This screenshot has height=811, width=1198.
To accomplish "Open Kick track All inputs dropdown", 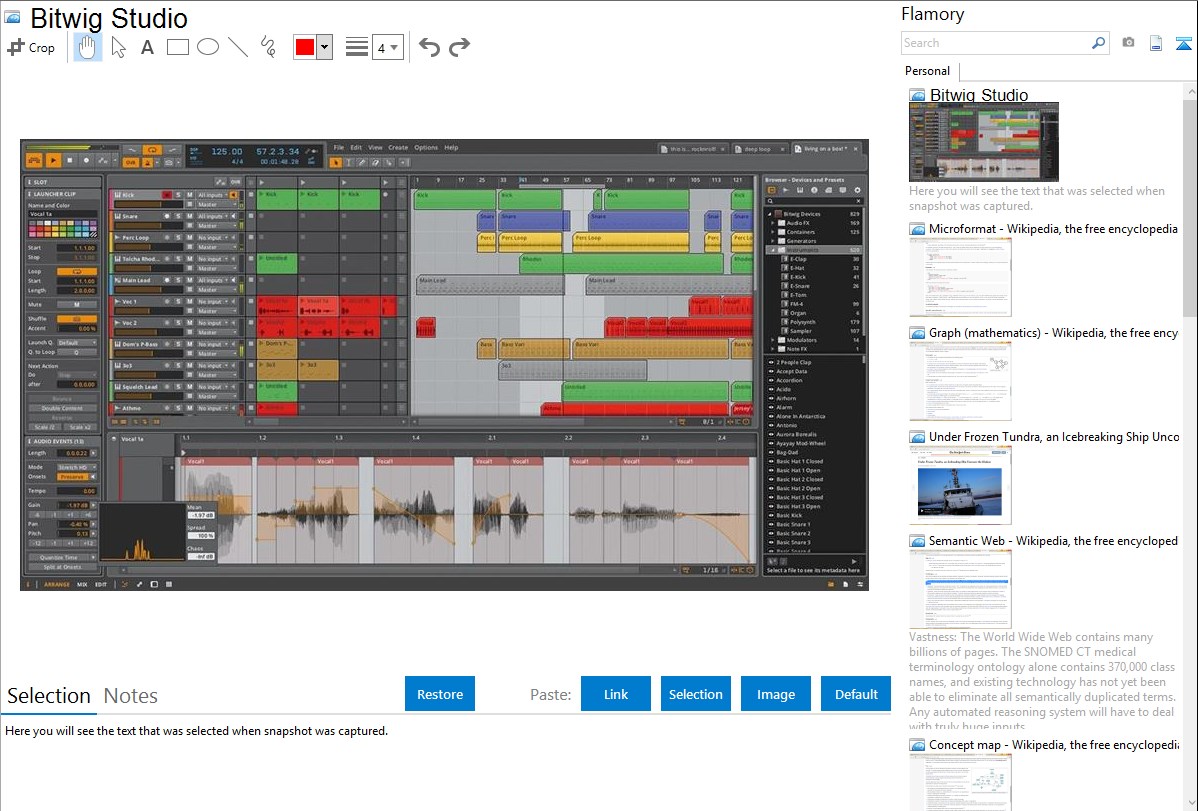I will pyautogui.click(x=212, y=195).
